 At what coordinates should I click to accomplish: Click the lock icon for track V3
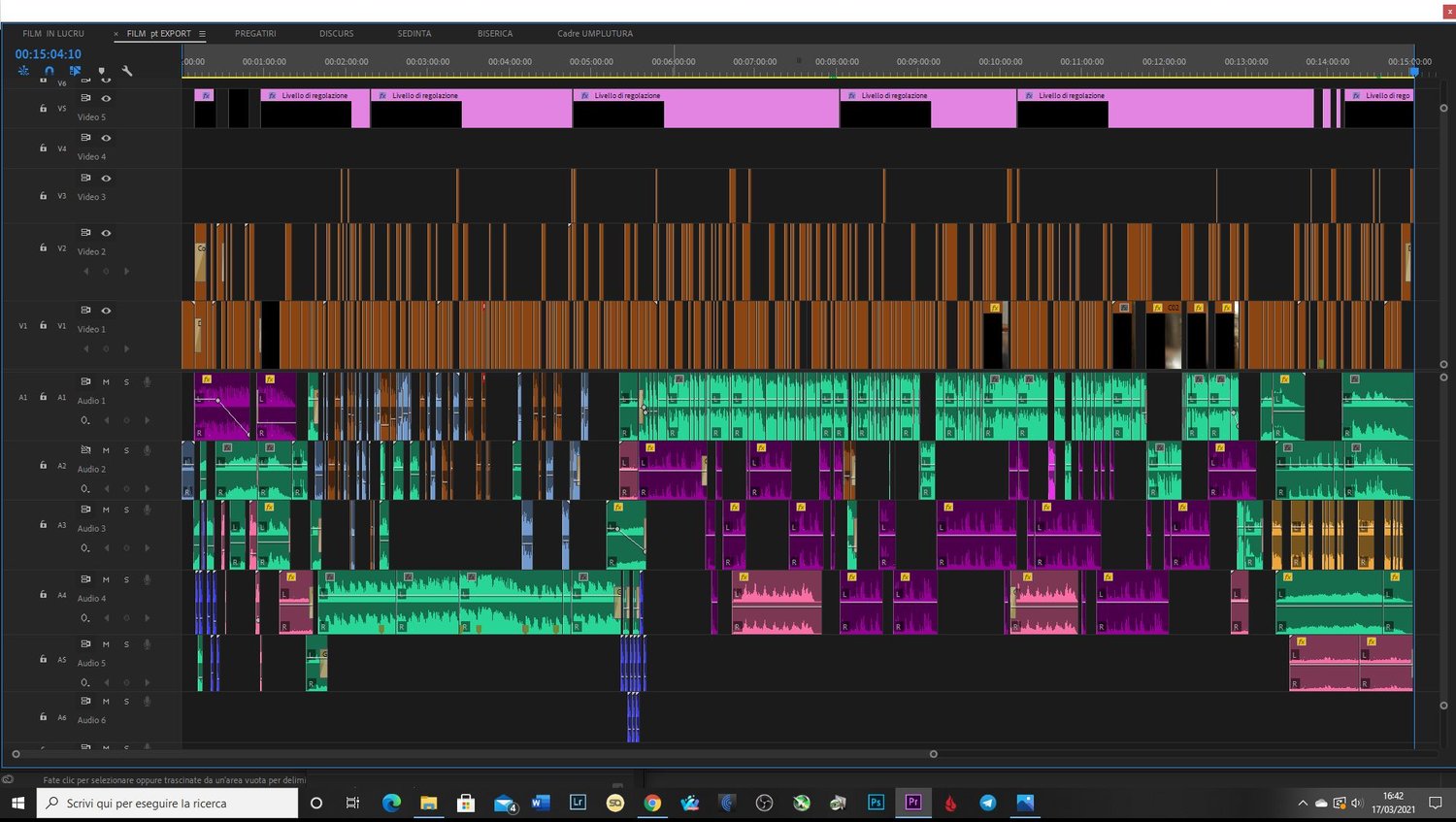(x=43, y=196)
